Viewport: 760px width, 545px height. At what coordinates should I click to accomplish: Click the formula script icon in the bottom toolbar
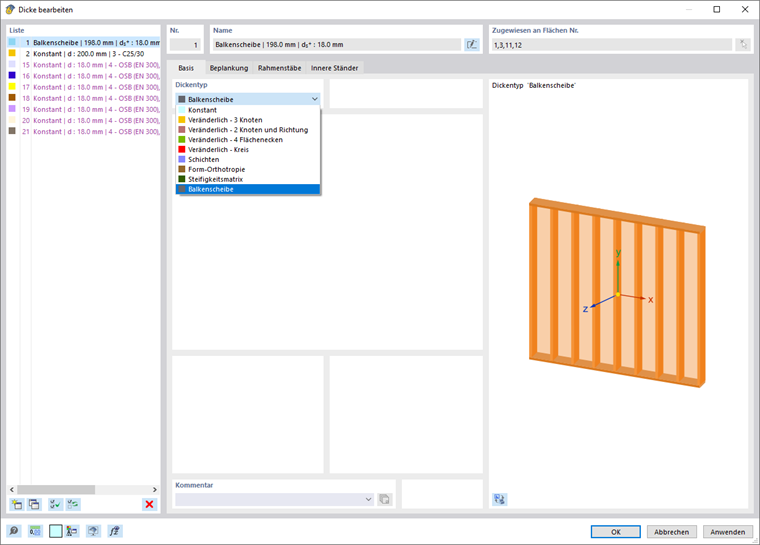[x=114, y=531]
